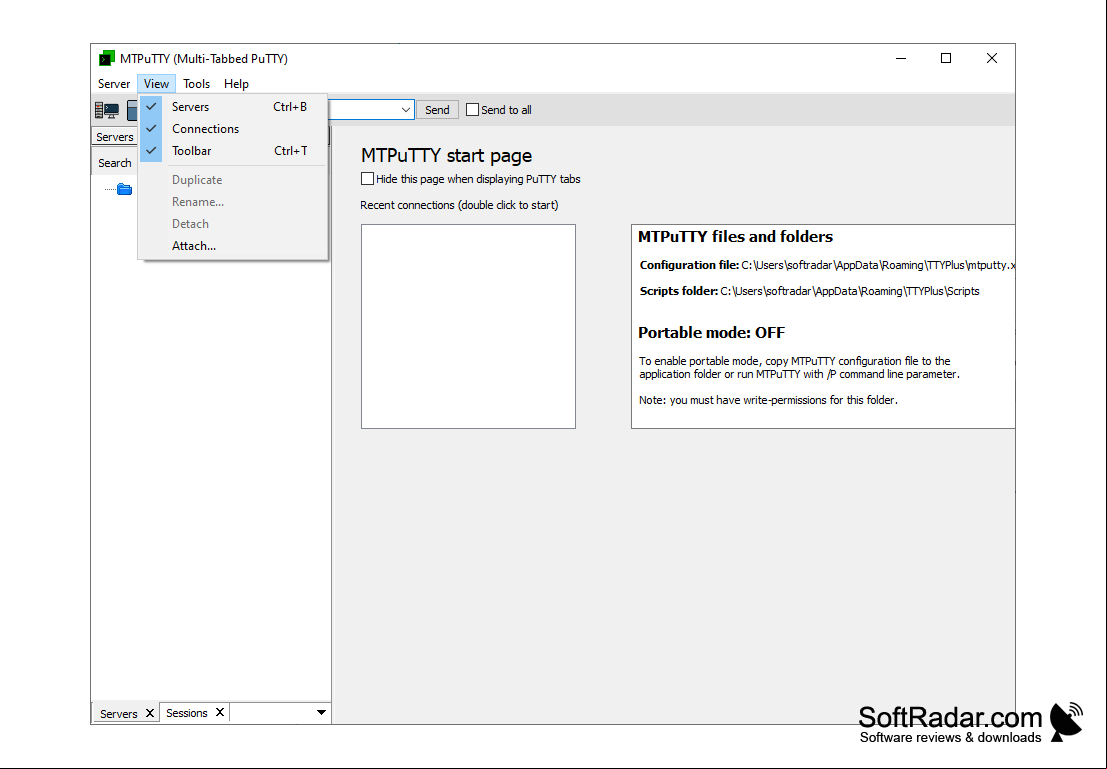Toggle Toolbar visibility menu entry

click(233, 150)
